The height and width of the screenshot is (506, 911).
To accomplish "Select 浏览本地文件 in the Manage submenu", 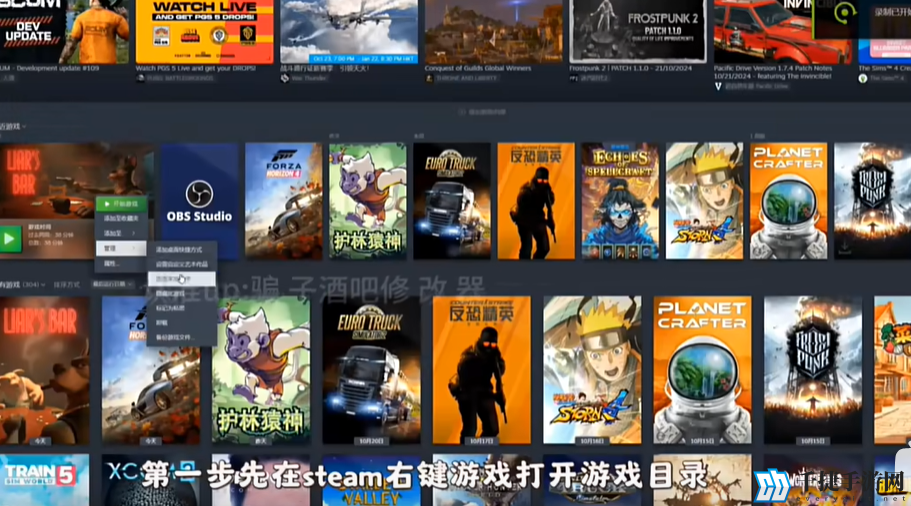I will [x=182, y=279].
